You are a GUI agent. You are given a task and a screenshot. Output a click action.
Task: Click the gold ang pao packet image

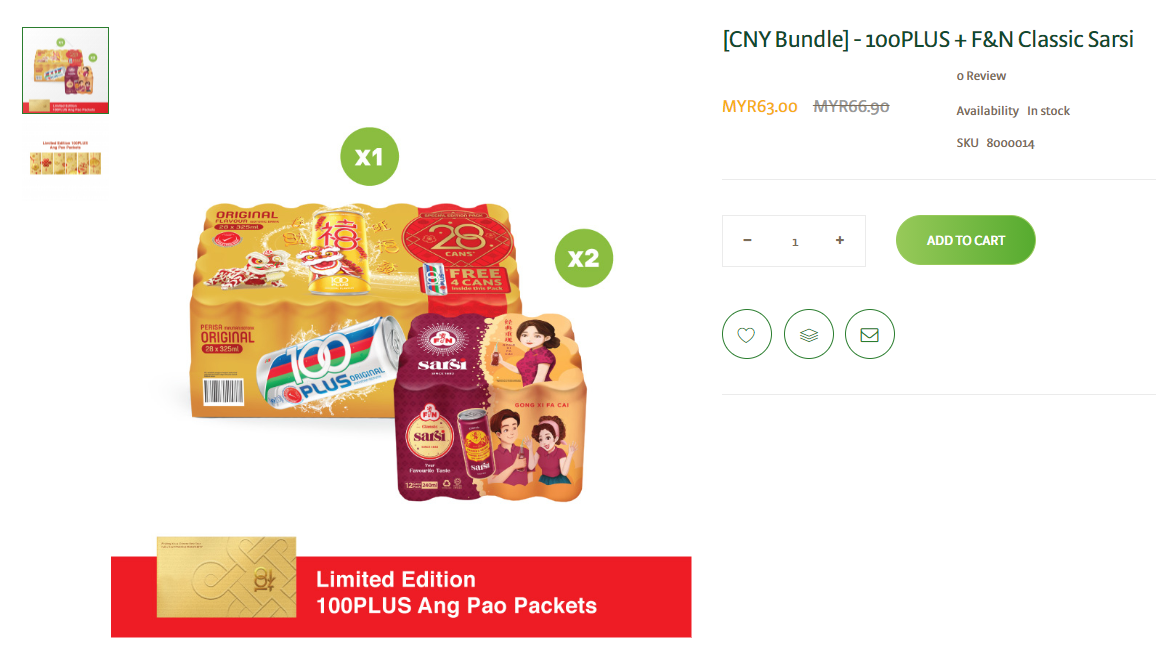(226, 577)
